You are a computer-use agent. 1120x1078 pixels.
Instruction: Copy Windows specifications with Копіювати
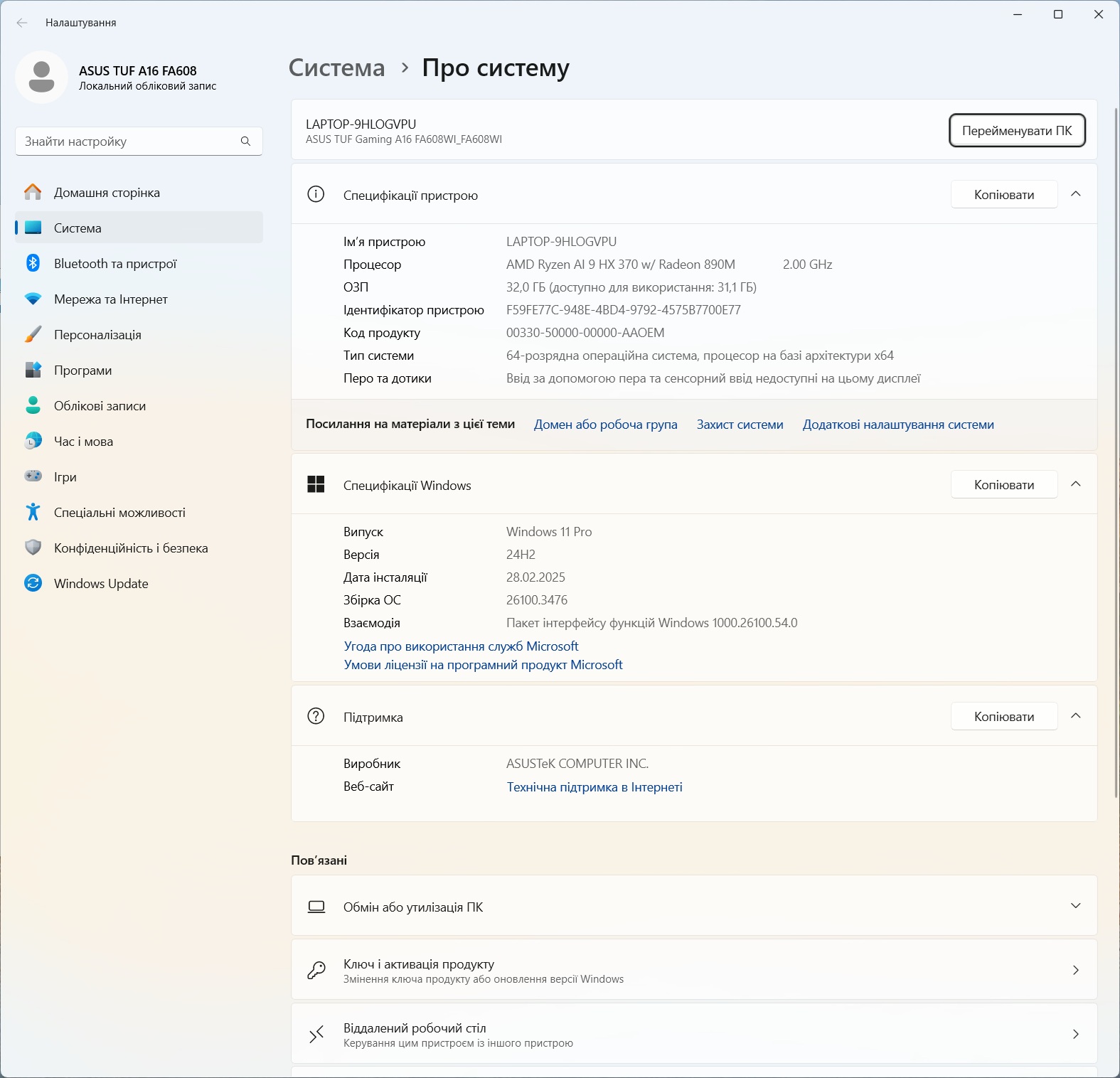click(x=1004, y=484)
